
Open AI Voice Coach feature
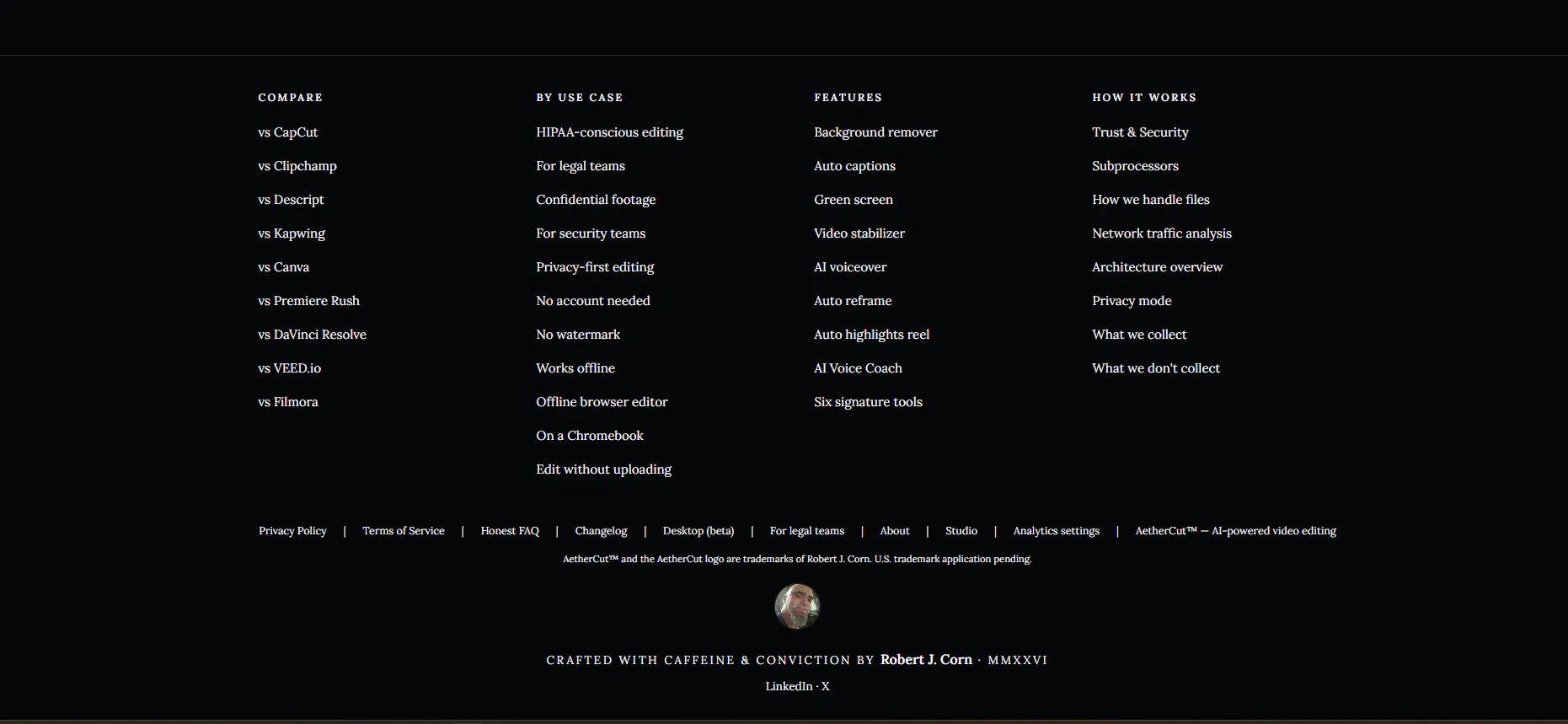coord(858,368)
